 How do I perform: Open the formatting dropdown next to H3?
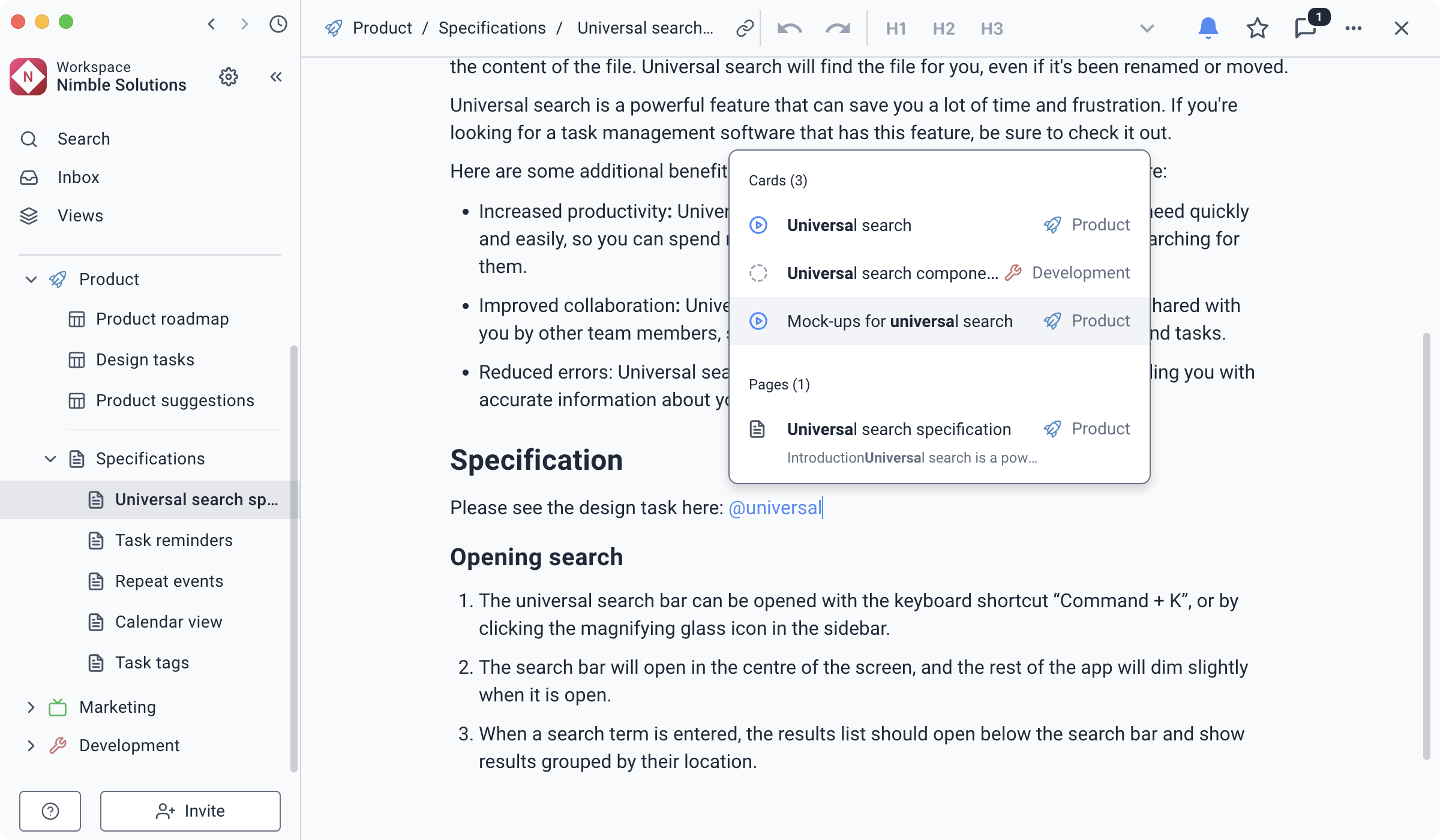click(x=1147, y=28)
